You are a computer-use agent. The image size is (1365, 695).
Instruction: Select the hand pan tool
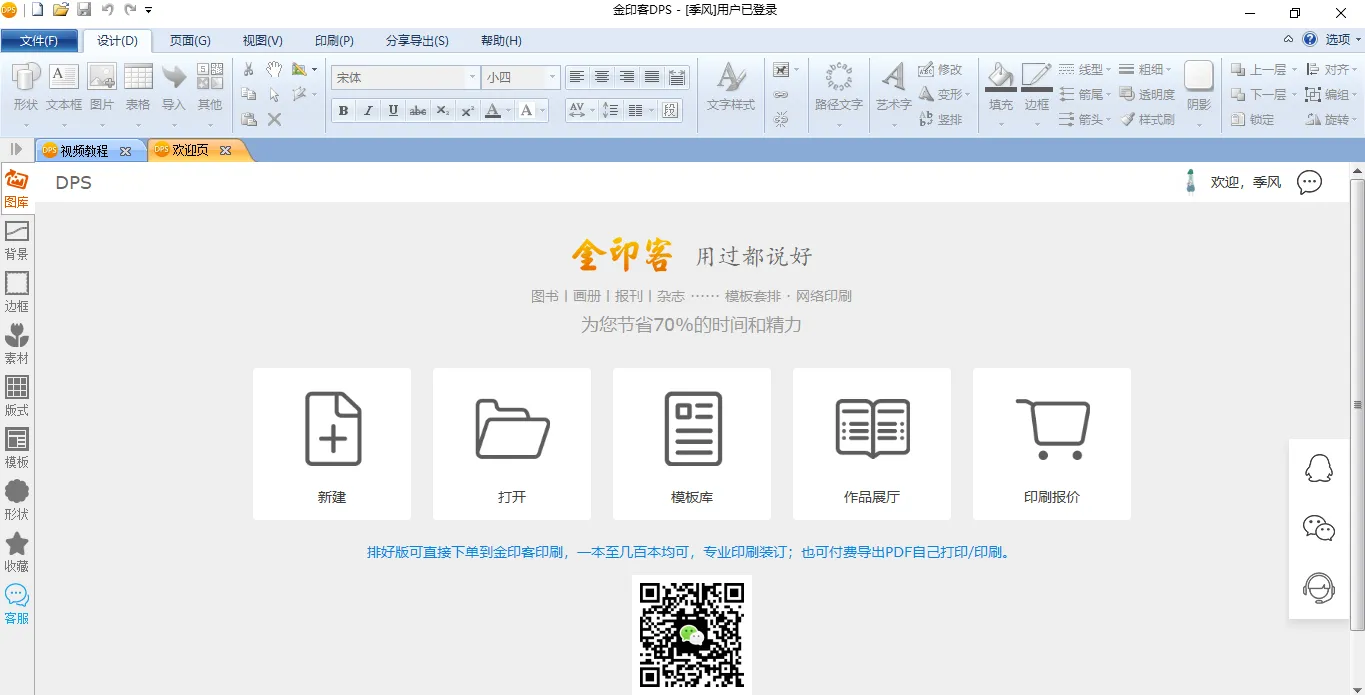click(274, 70)
